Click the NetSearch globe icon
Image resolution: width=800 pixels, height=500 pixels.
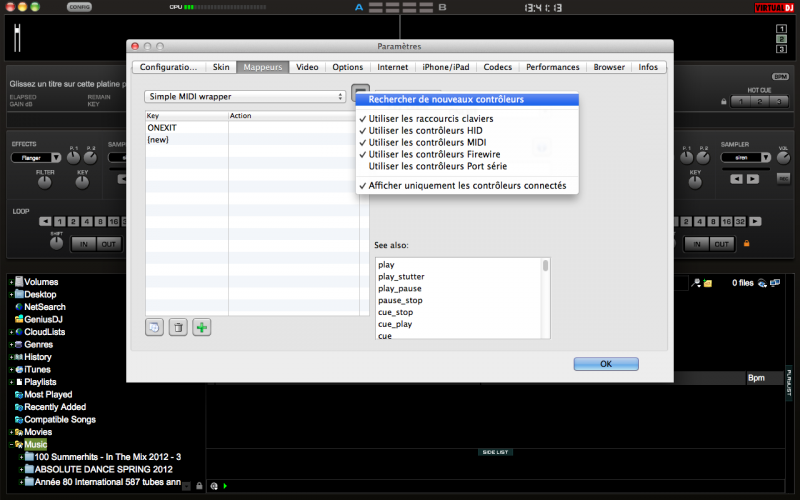coord(18,307)
